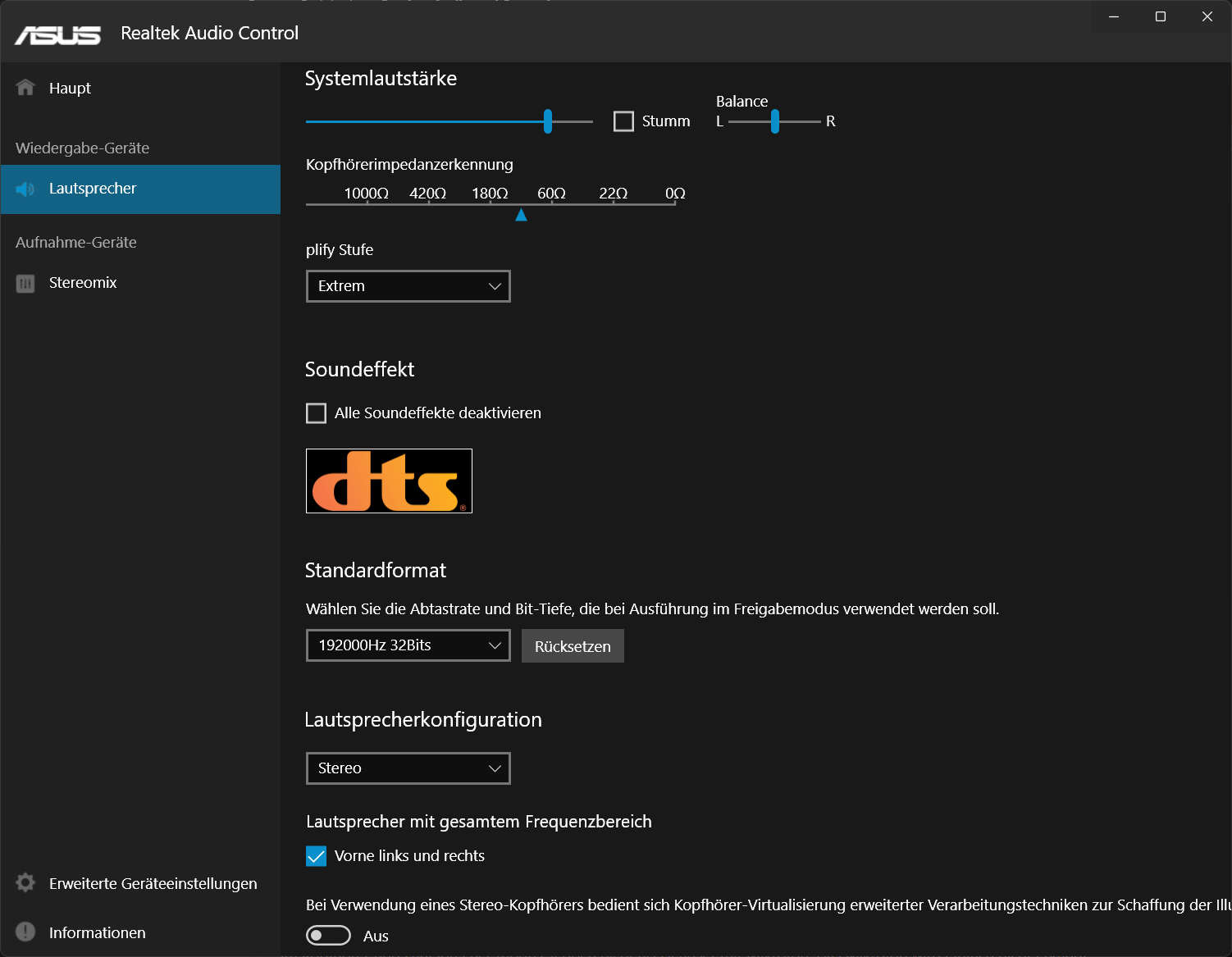Click the Lautsprecher mit gesamtem Frequenzbereich label
This screenshot has width=1232, height=957.
coord(479,822)
